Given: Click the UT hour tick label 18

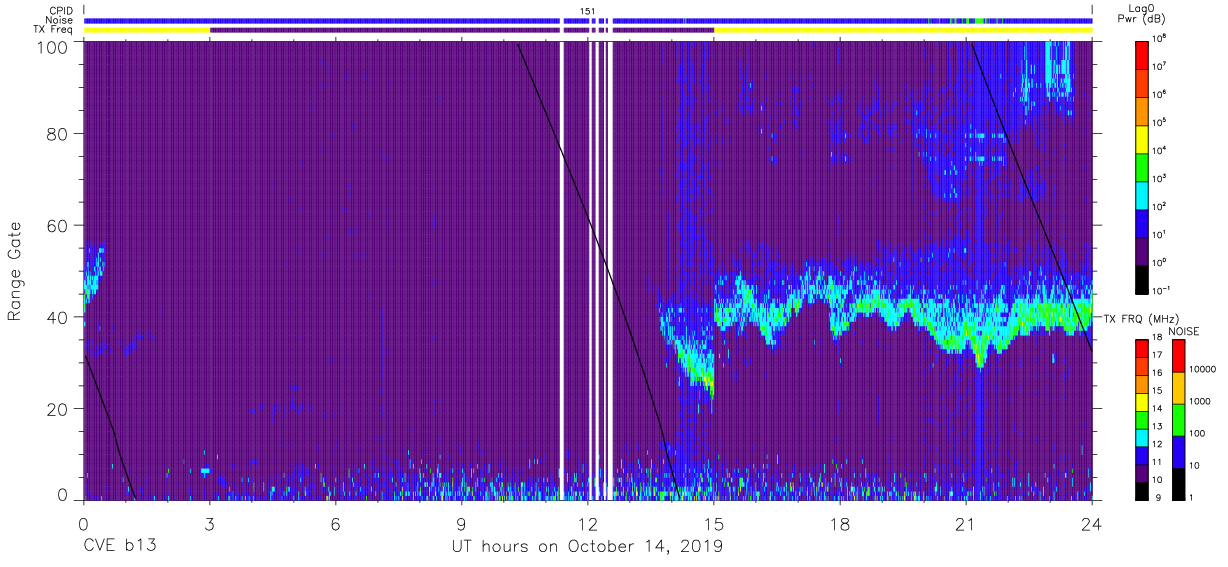Looking at the screenshot, I should tap(840, 523).
